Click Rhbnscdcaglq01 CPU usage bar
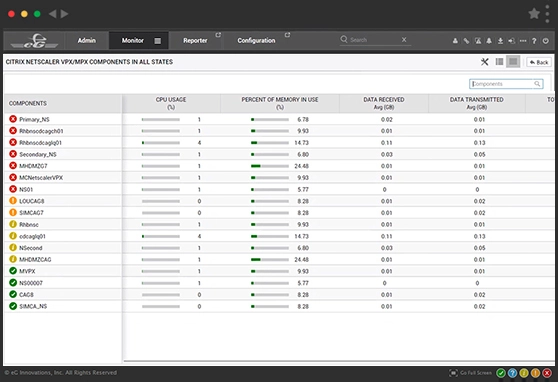 pos(161,143)
